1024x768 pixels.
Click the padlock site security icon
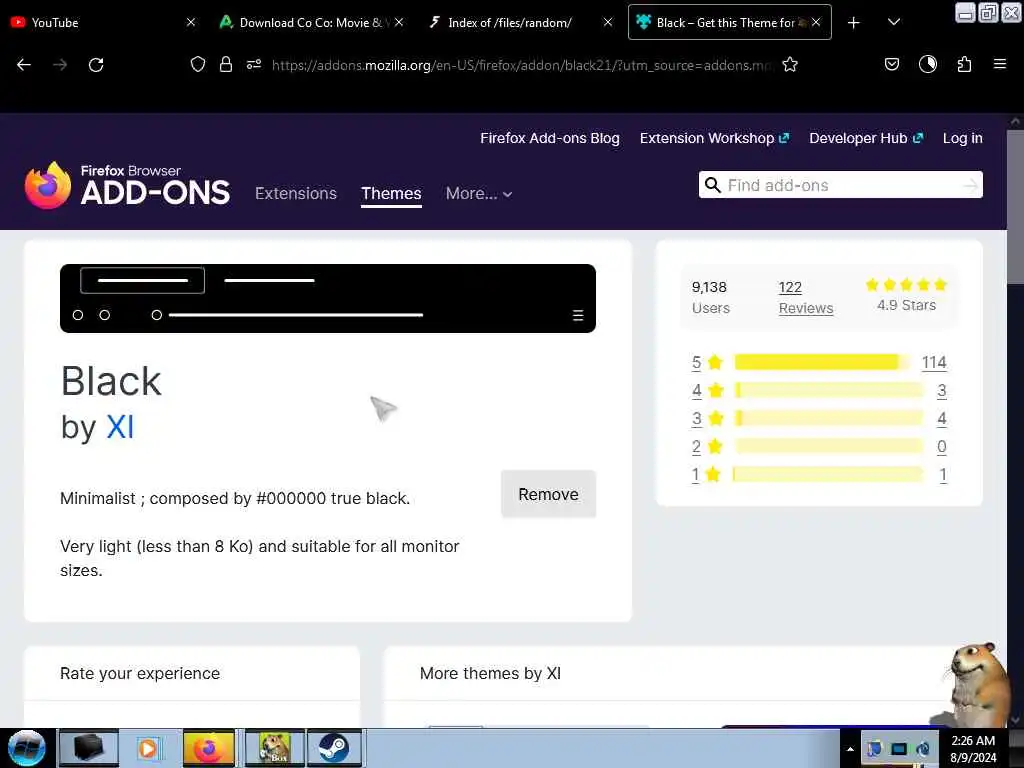point(226,64)
